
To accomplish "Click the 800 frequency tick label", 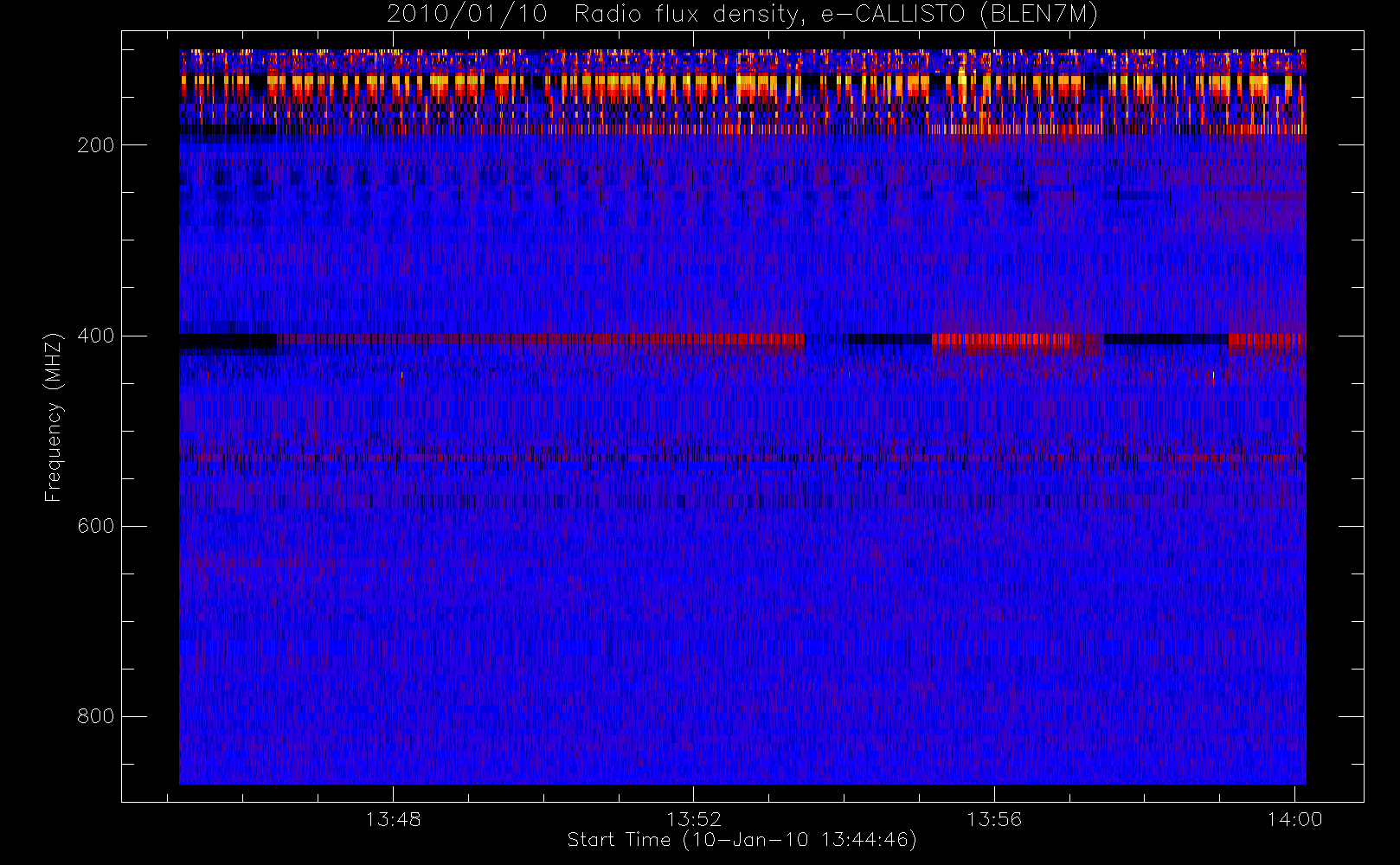I will [96, 716].
